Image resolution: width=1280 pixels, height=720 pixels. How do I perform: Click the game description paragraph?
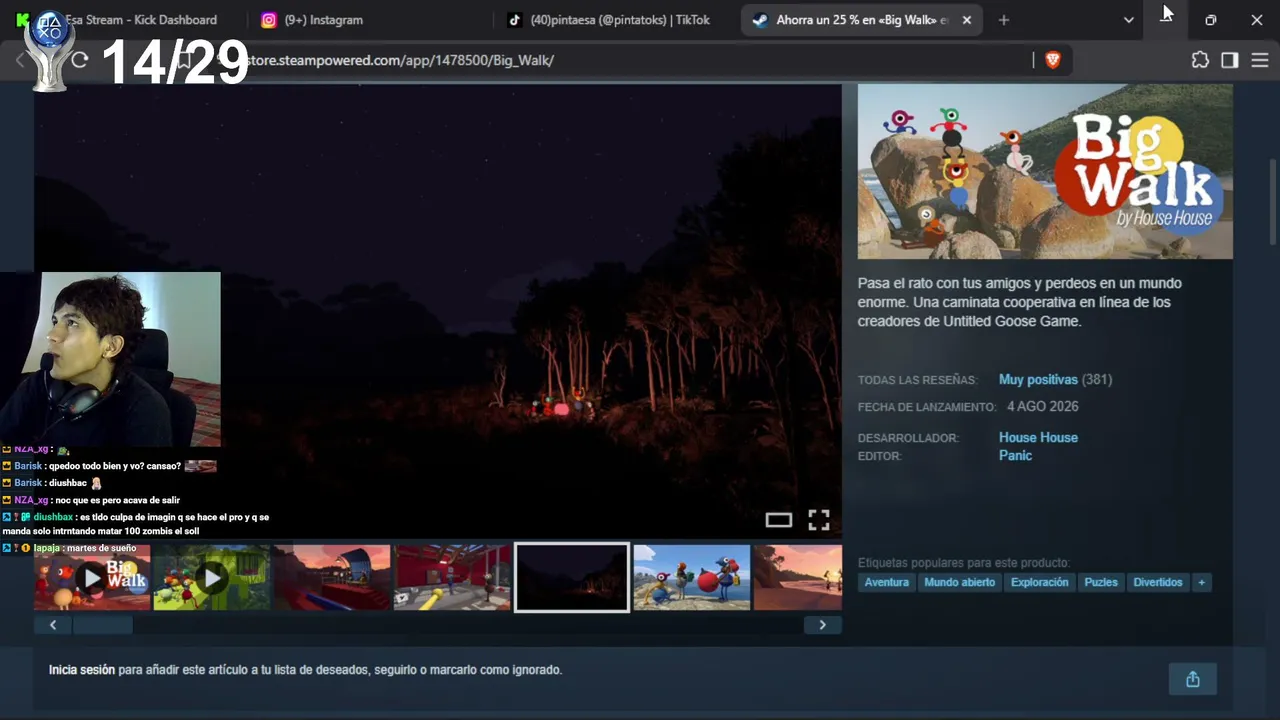pos(1020,302)
